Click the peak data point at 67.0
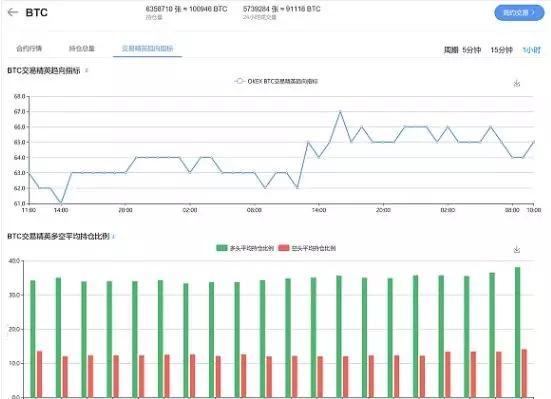The image size is (551, 399). pyautogui.click(x=340, y=111)
